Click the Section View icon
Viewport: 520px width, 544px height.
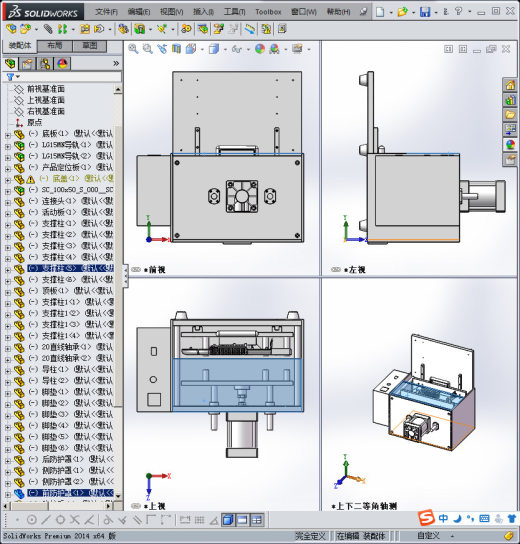click(177, 49)
